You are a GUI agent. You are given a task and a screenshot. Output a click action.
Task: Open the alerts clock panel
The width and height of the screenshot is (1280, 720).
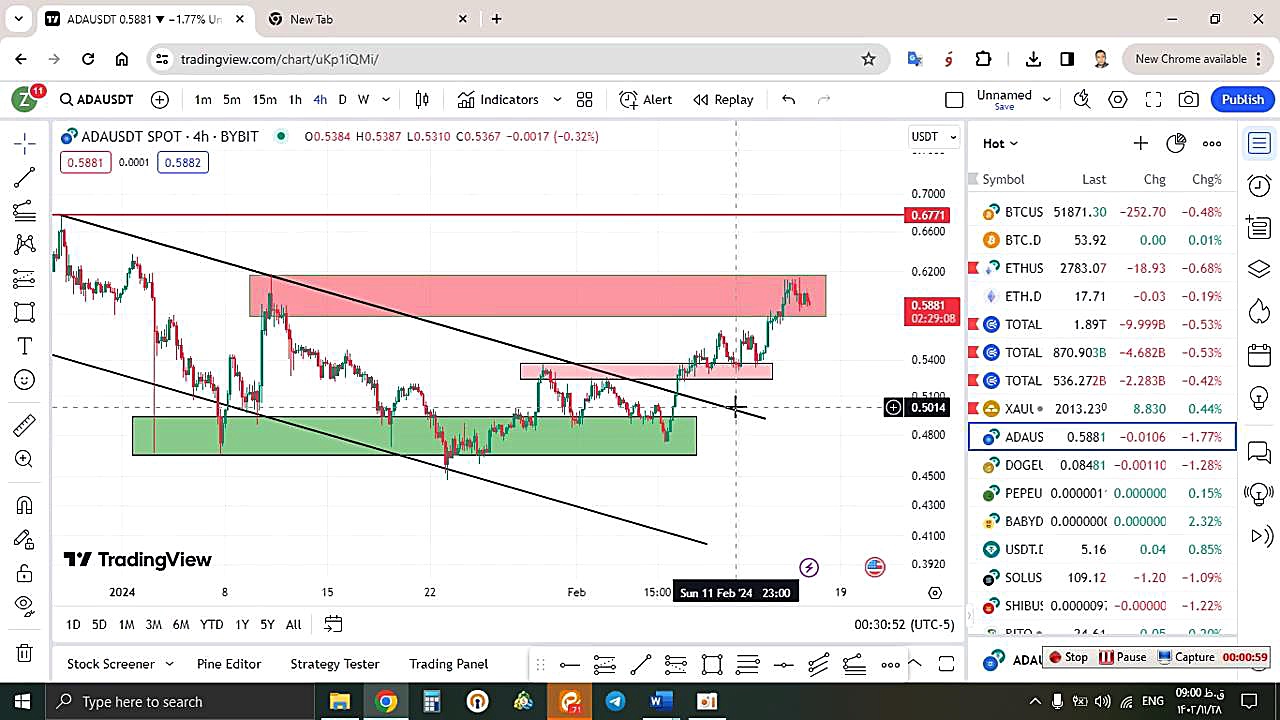pos(1259,185)
